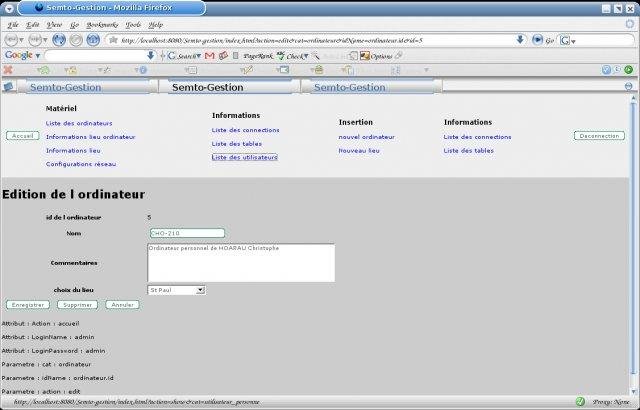The height and width of the screenshot is (410, 640).
Task: Click the red X developer toolbar icon
Action: (8, 70)
